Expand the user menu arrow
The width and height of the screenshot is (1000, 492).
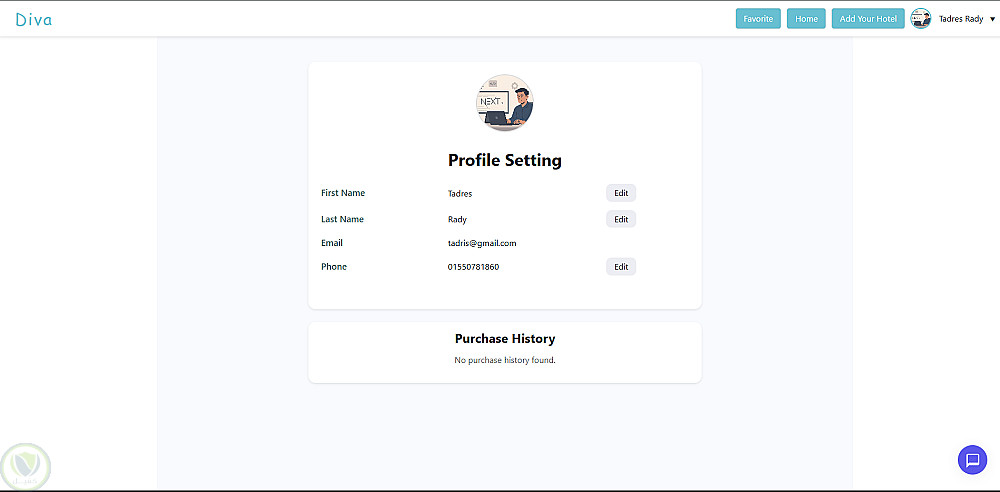(x=992, y=19)
